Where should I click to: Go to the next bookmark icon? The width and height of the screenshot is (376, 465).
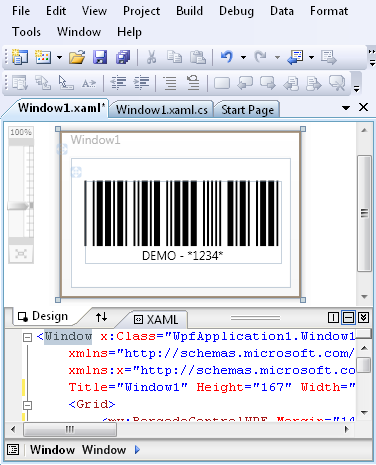(x=268, y=83)
